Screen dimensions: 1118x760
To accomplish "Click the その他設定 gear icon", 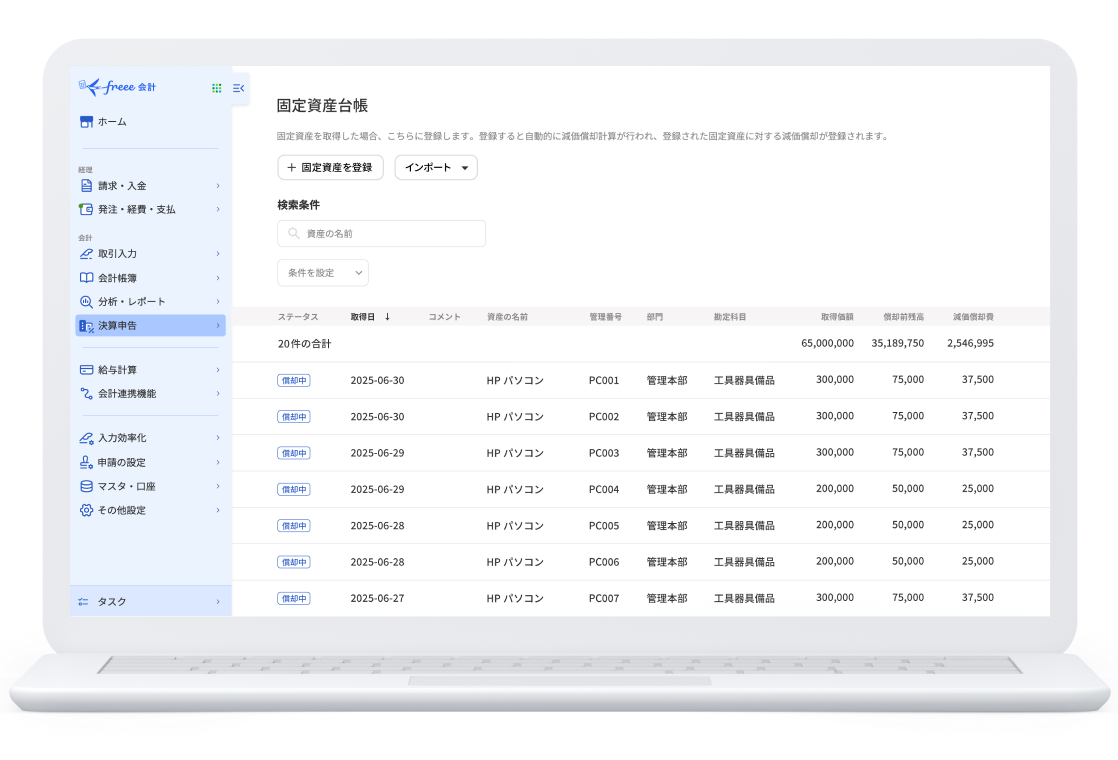I will point(86,510).
